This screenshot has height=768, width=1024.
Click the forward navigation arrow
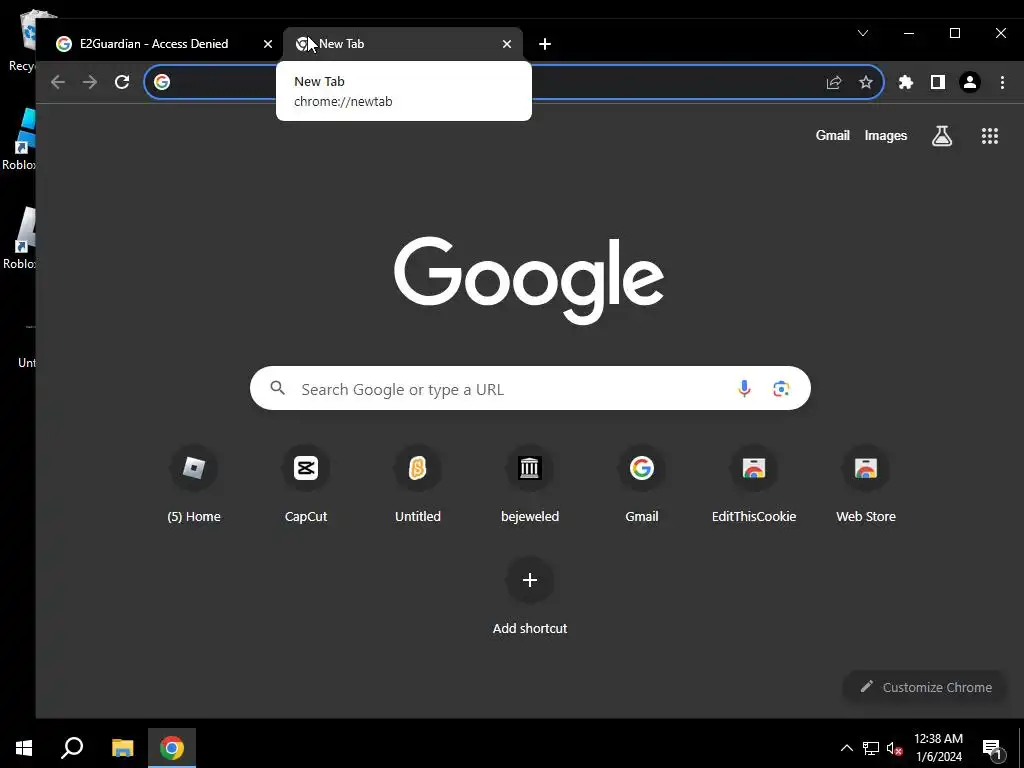tap(89, 82)
